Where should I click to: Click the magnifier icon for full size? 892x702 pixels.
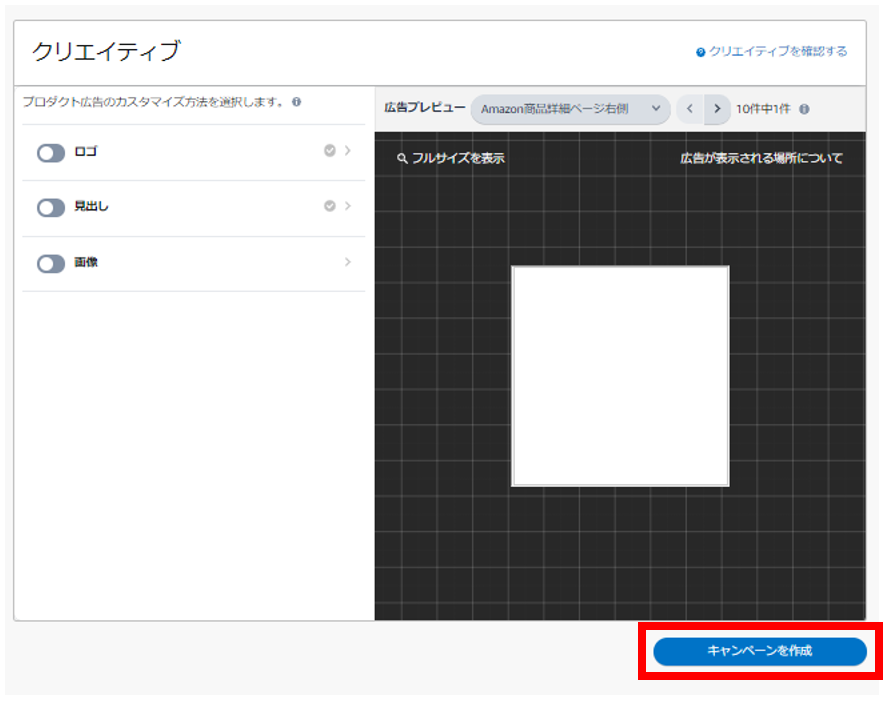pos(402,159)
